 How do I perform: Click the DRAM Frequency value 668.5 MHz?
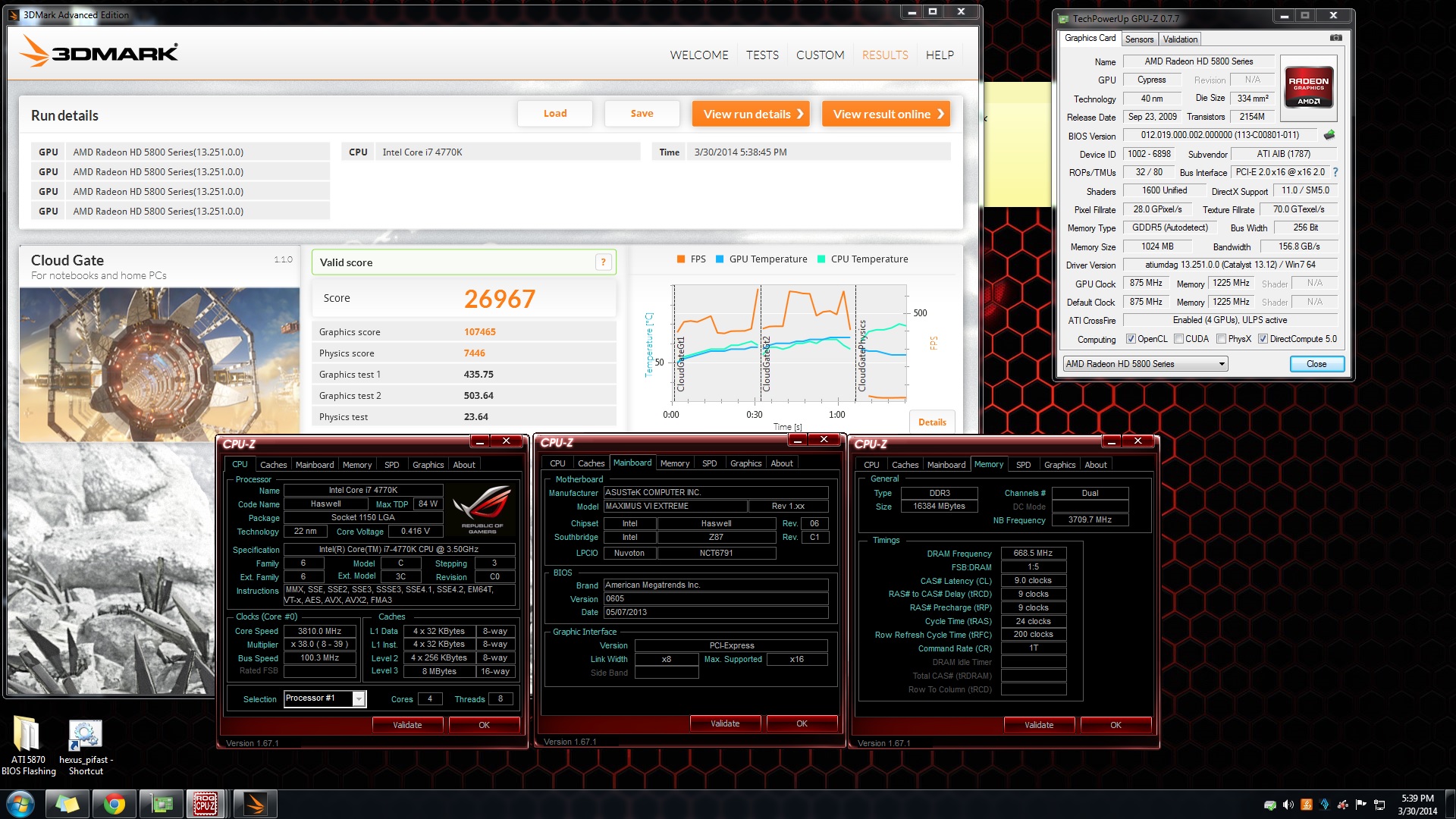[1033, 553]
